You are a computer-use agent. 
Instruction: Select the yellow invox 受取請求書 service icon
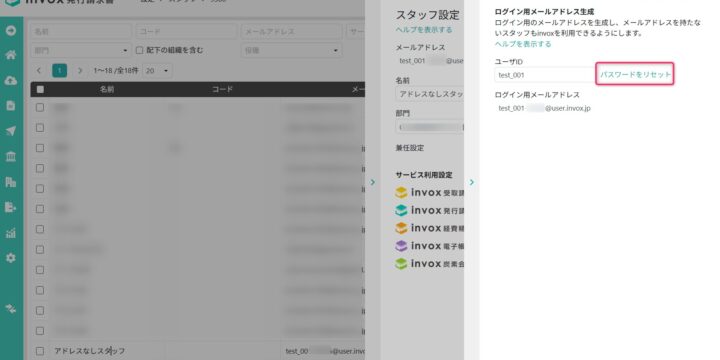[401, 192]
